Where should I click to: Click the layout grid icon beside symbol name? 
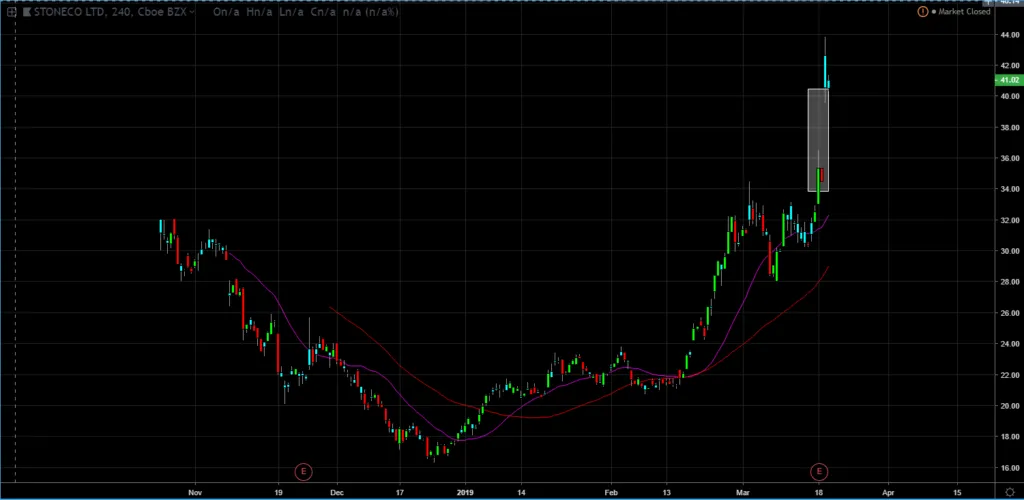[10, 12]
